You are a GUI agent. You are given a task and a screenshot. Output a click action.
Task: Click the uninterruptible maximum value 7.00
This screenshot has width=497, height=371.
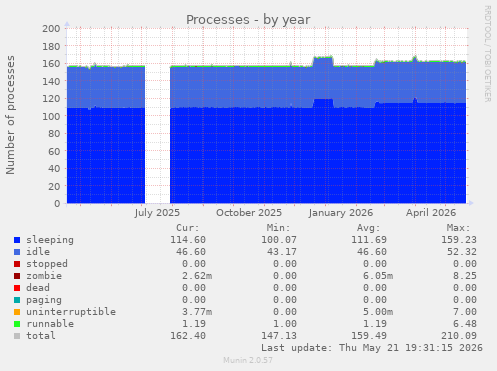pyautogui.click(x=465, y=312)
